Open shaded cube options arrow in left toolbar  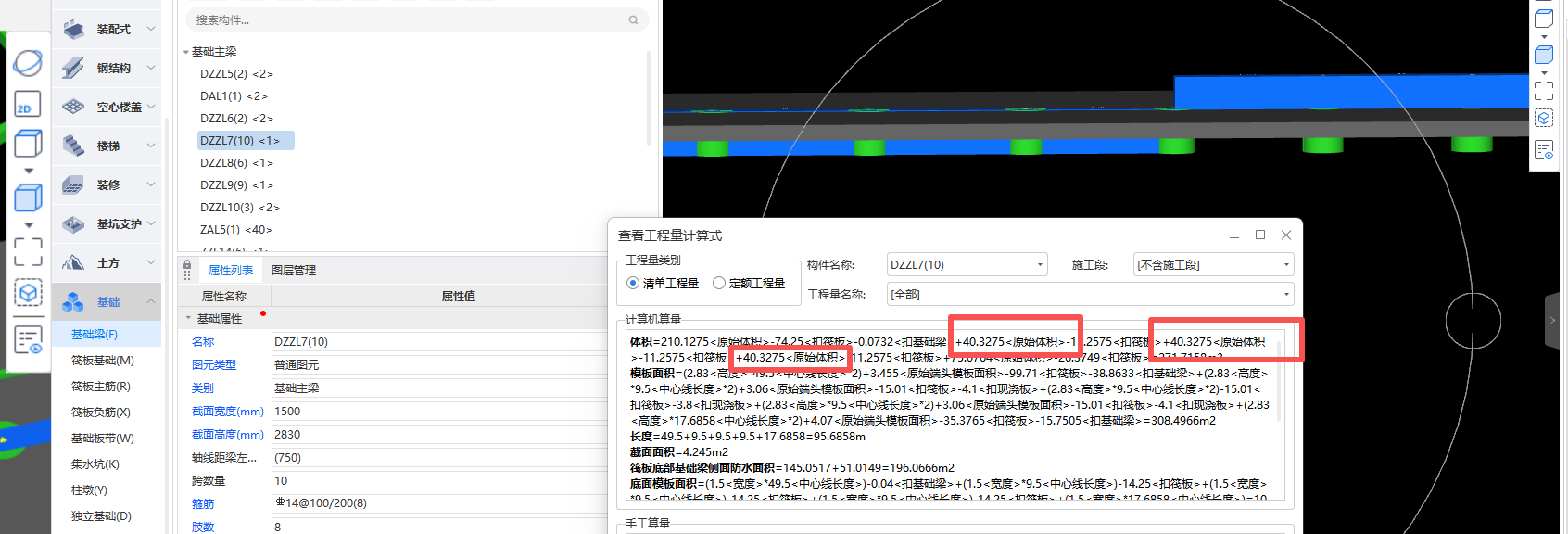28,224
